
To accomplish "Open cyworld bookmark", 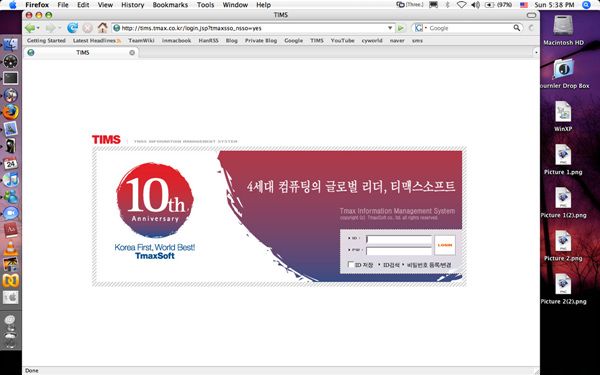I will pyautogui.click(x=372, y=41).
